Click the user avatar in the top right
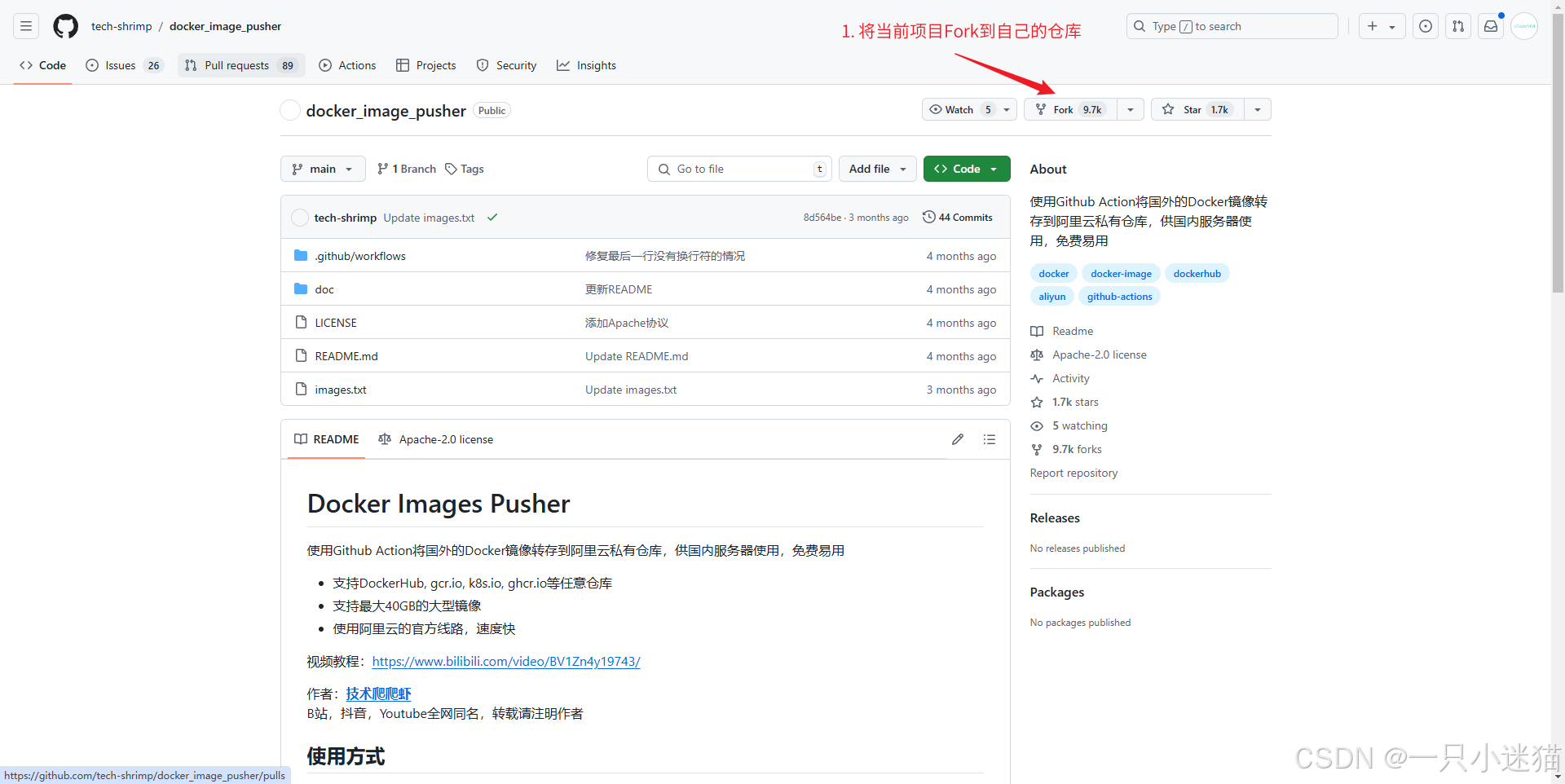Screen dimensions: 1565x784 click(1524, 26)
